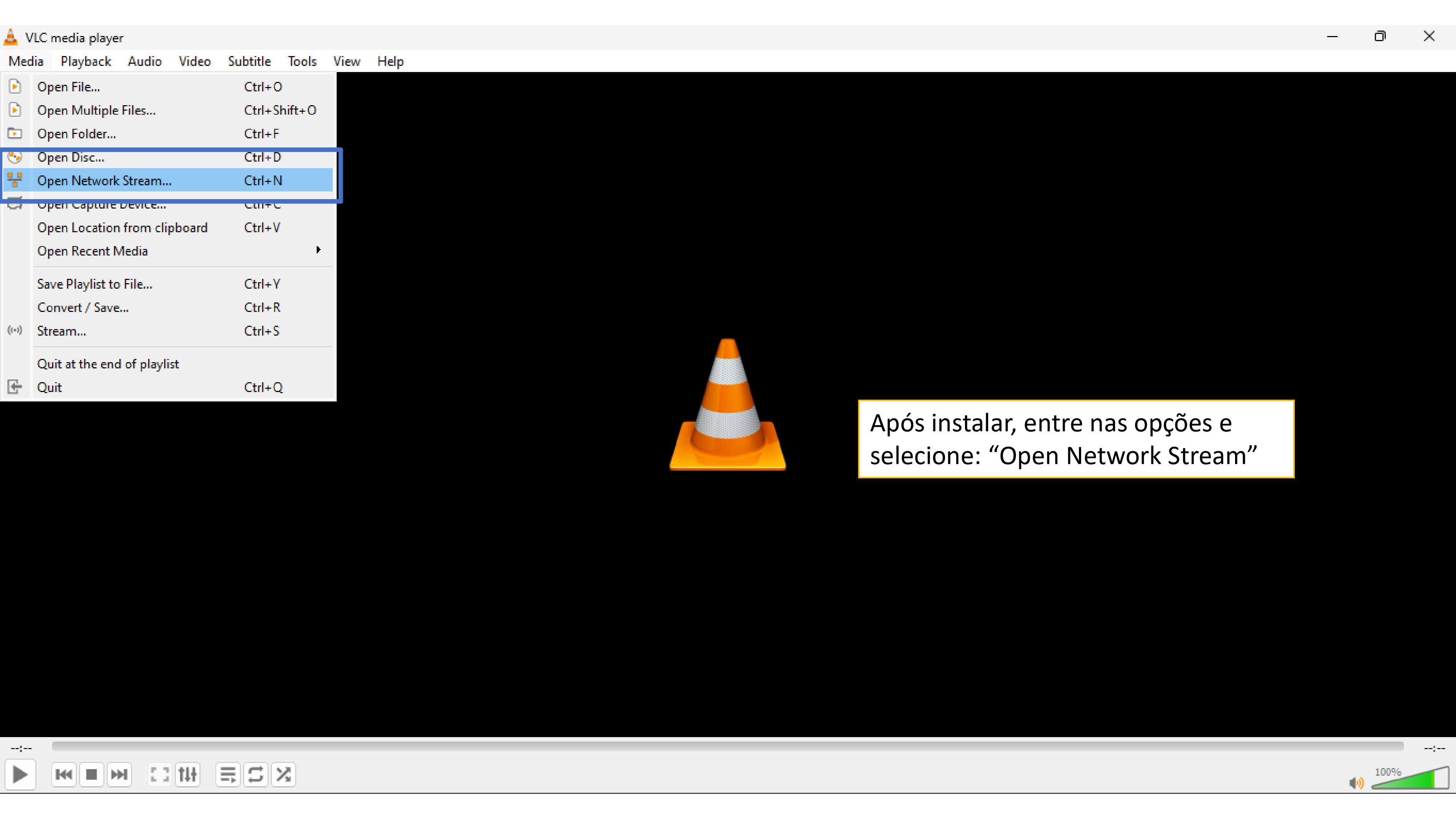Show extended settings equalizer icon

tap(188, 774)
